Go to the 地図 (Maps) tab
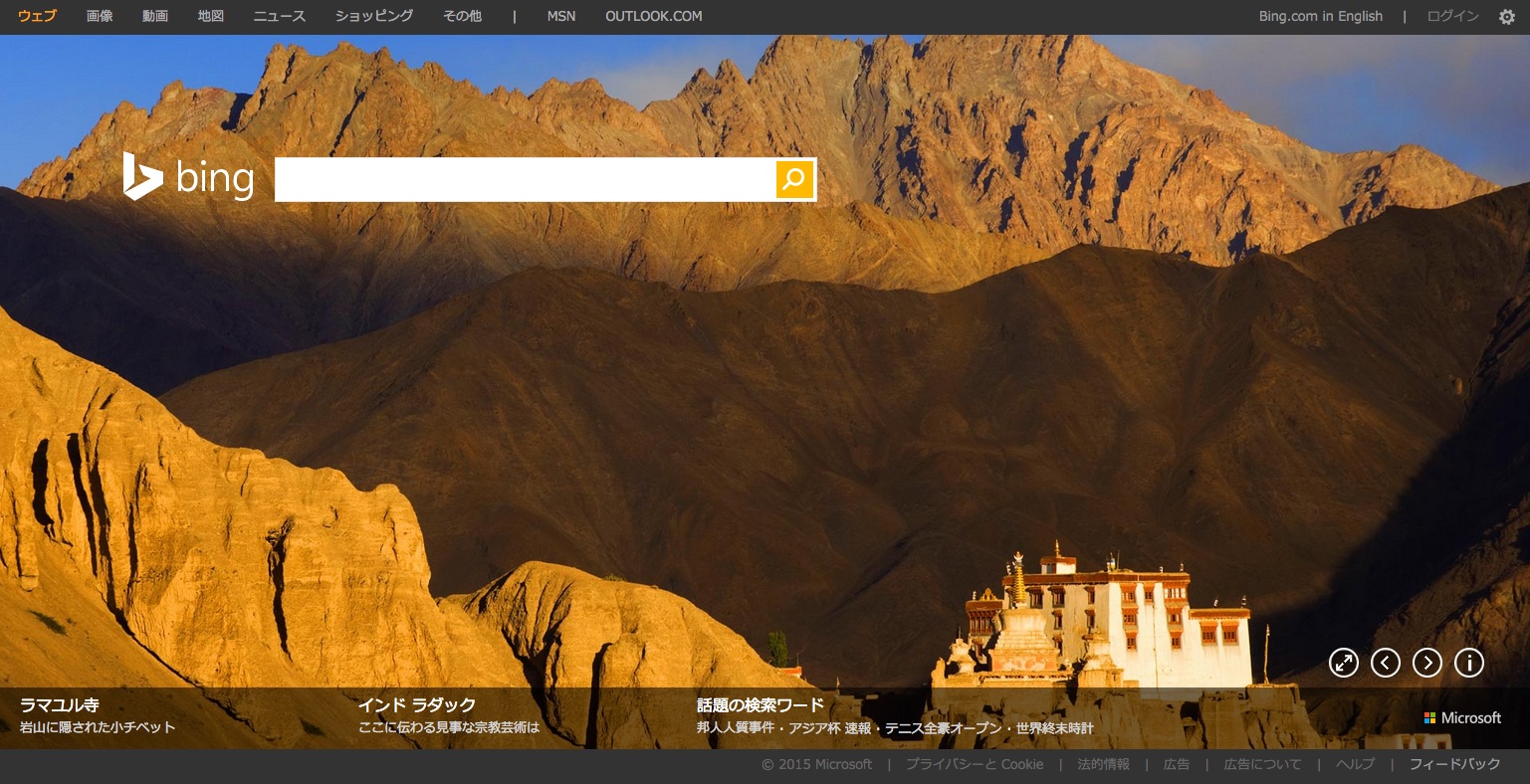 pos(211,16)
